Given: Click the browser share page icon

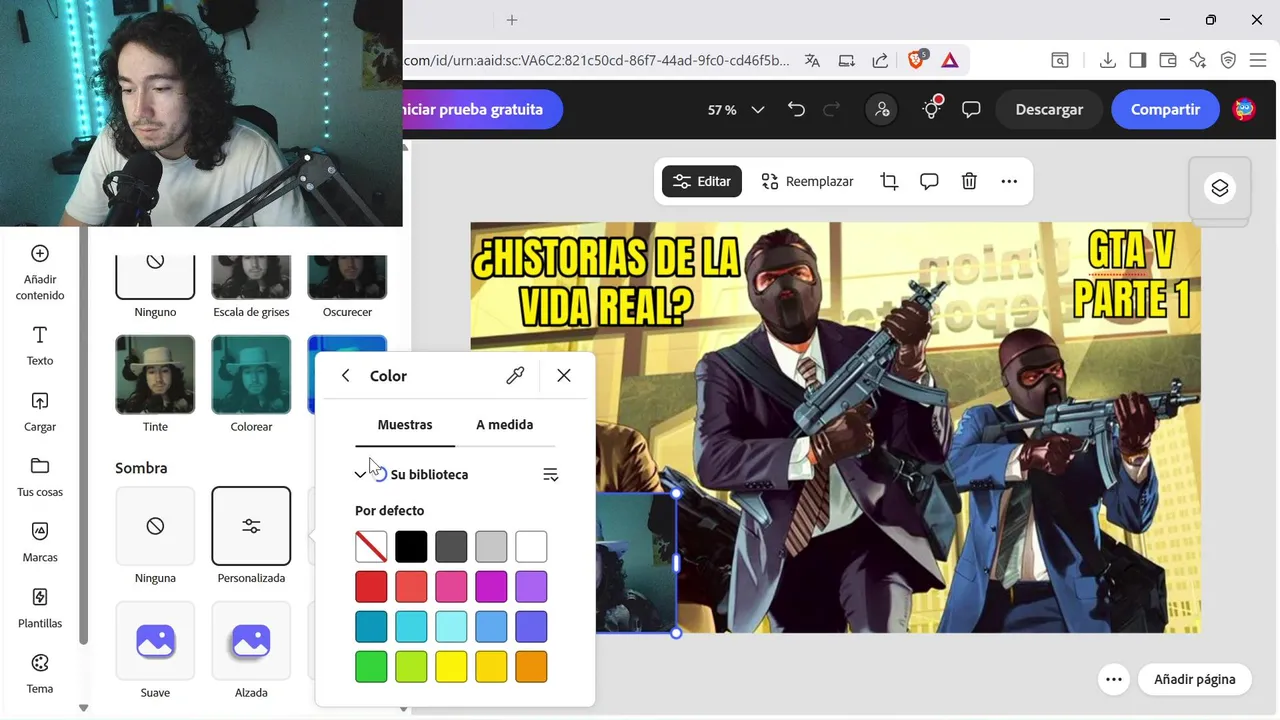Looking at the screenshot, I should (881, 60).
